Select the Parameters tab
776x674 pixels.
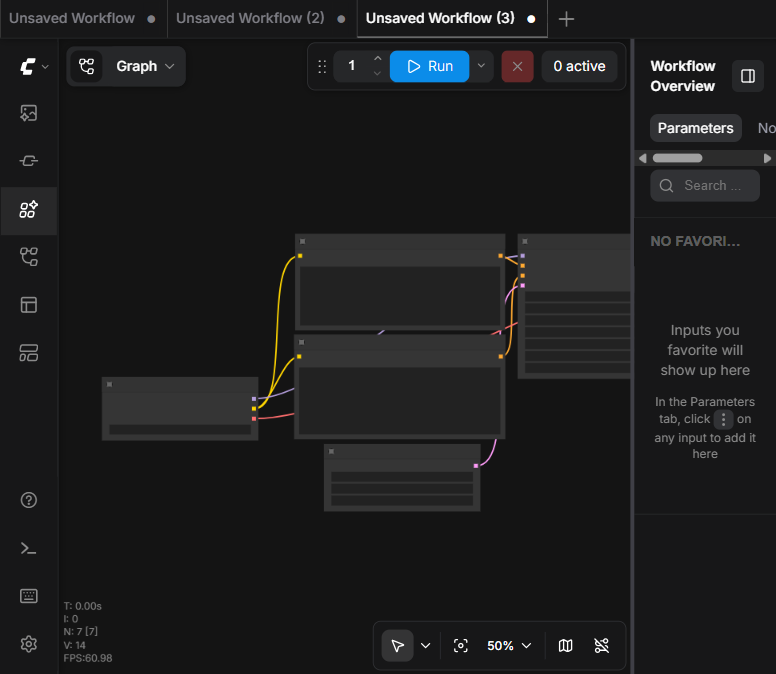click(x=695, y=128)
